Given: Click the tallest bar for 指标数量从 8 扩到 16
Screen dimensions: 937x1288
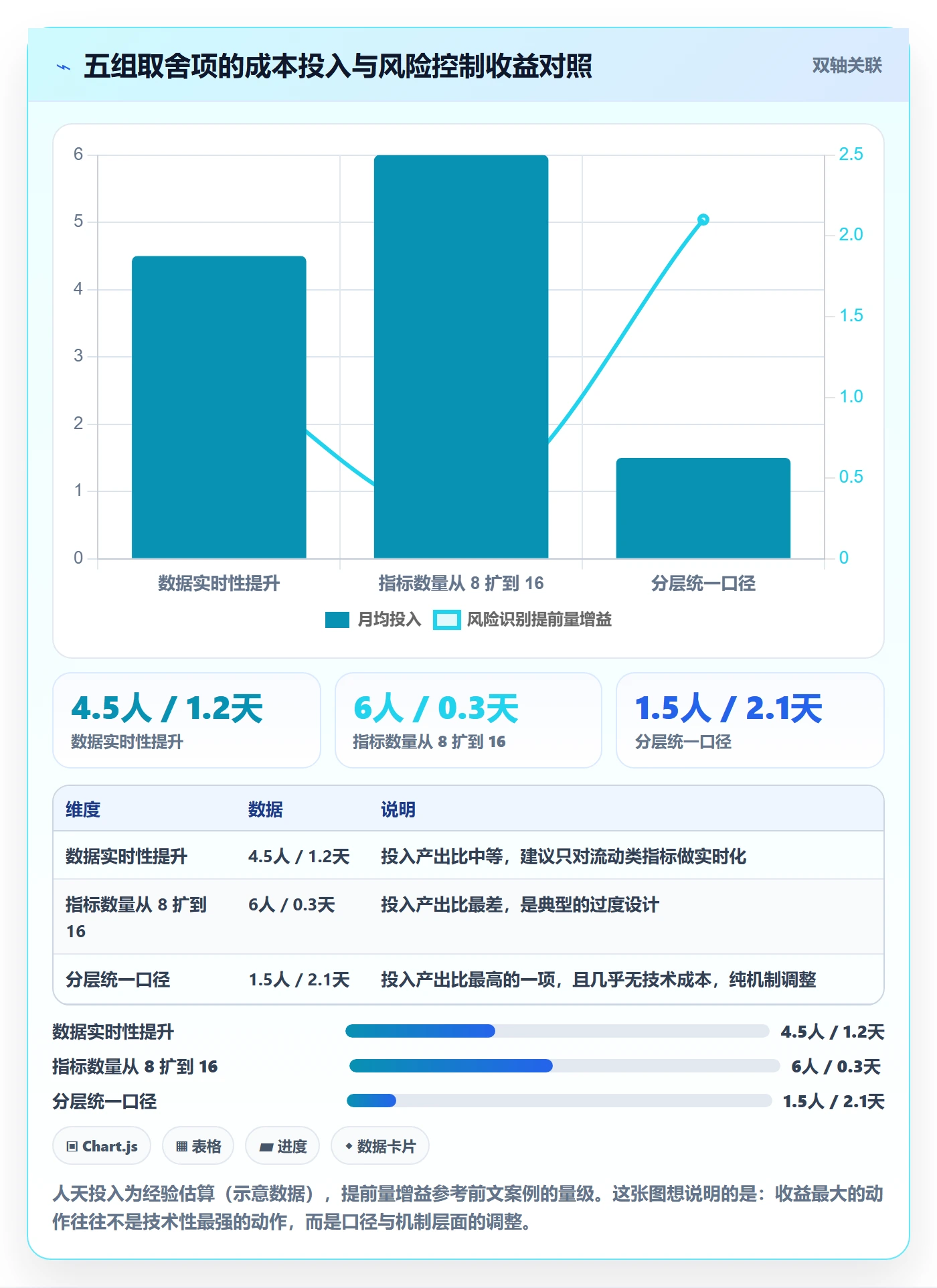Looking at the screenshot, I should pyautogui.click(x=461, y=357).
